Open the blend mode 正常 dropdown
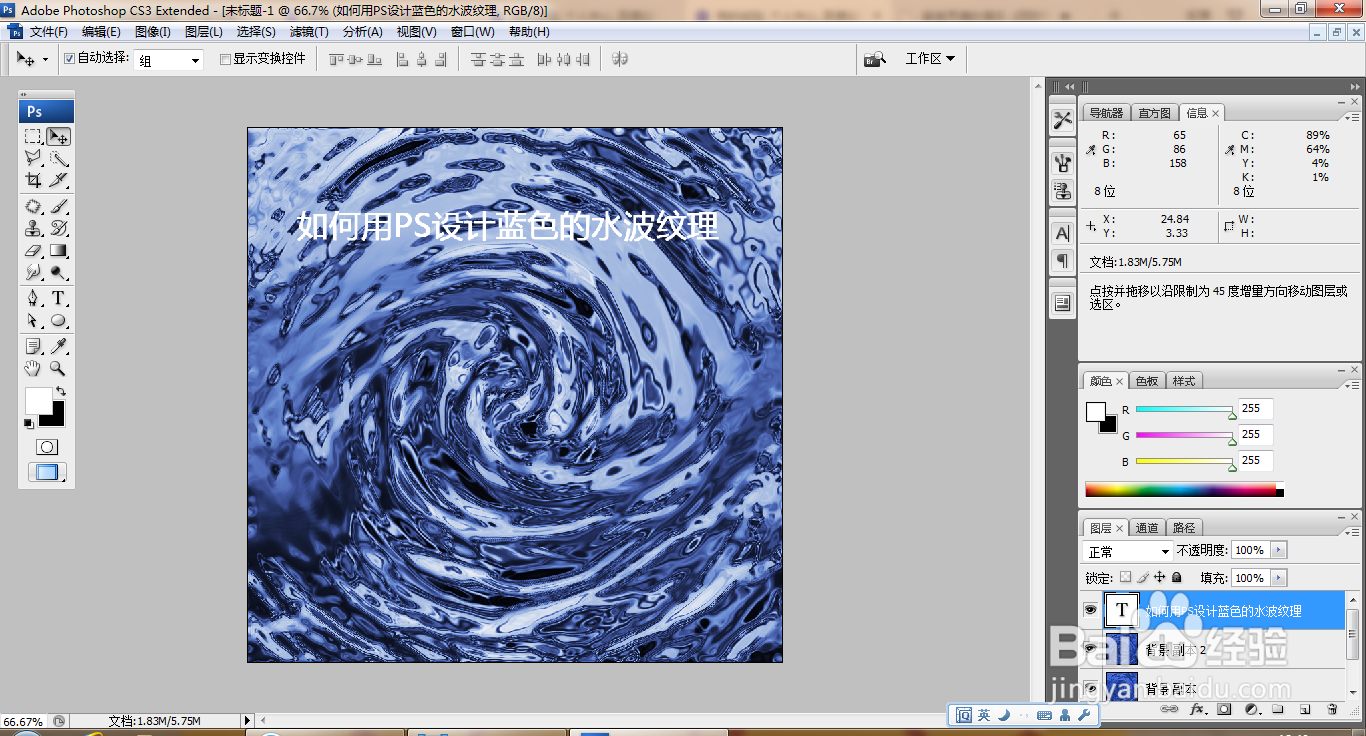1366x736 pixels. click(x=1128, y=551)
